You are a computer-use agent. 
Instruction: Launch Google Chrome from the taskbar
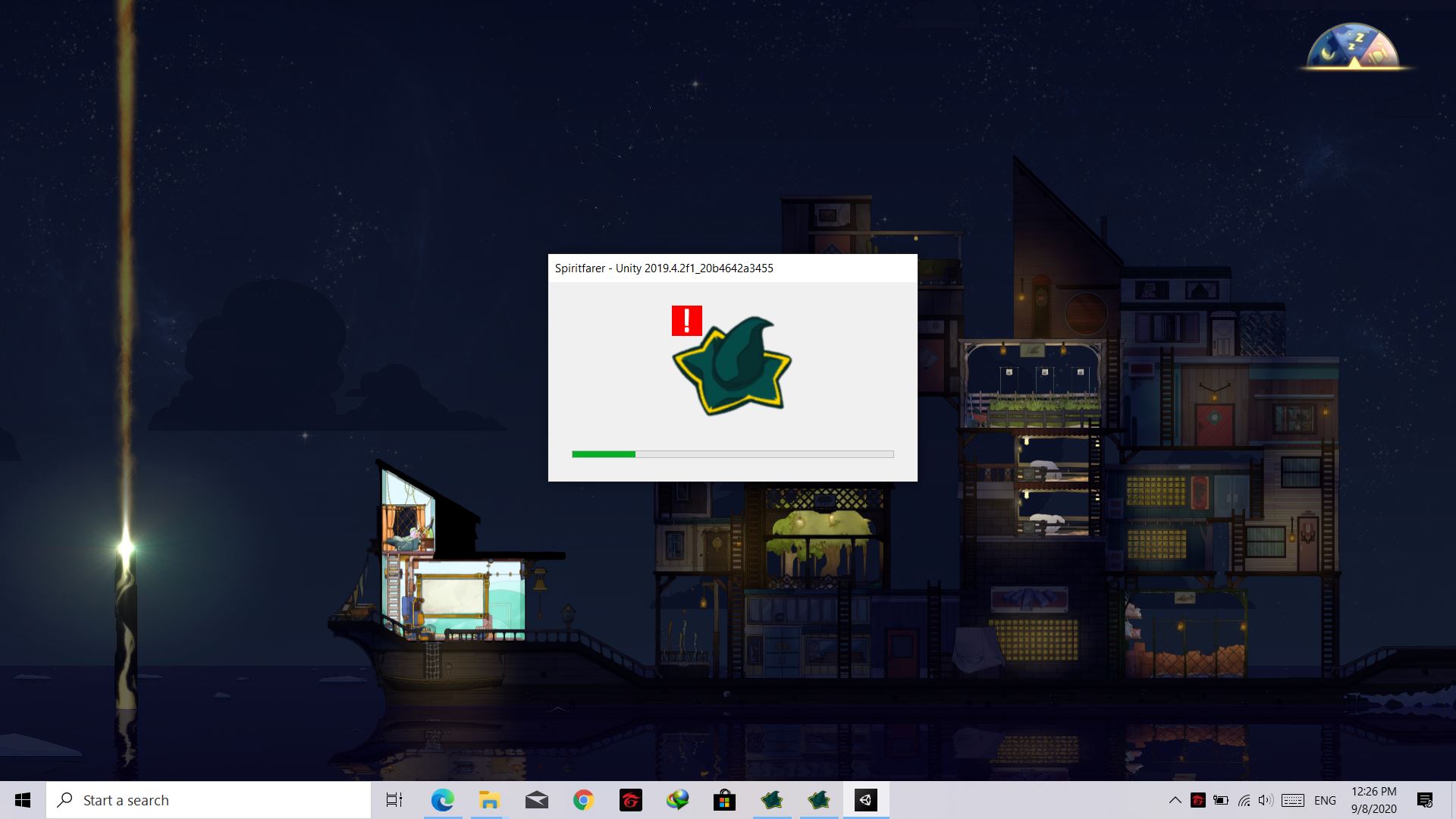pos(583,800)
